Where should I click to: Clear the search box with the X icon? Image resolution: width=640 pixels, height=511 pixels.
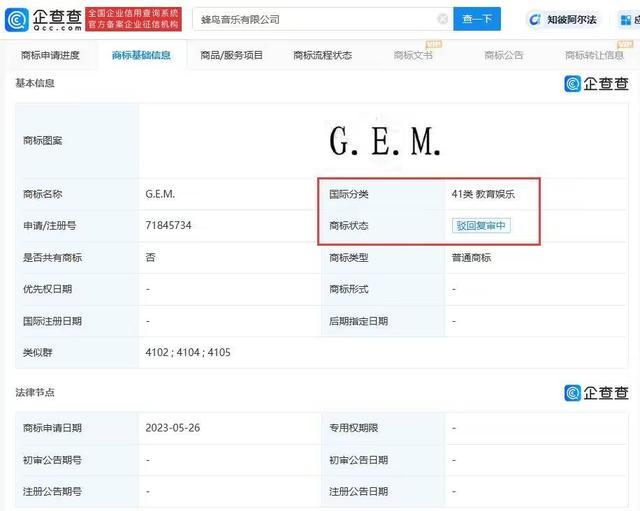[x=443, y=19]
